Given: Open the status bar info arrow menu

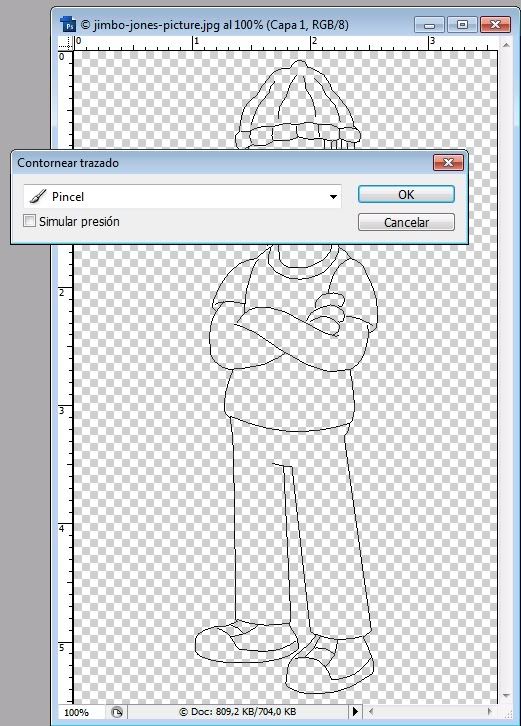Looking at the screenshot, I should tap(355, 712).
